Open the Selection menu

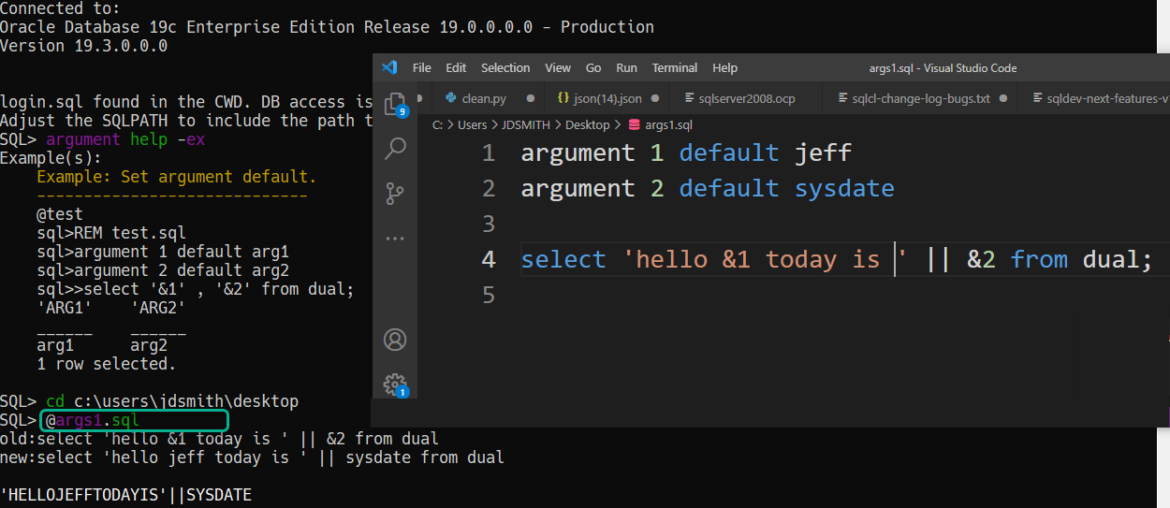505,68
